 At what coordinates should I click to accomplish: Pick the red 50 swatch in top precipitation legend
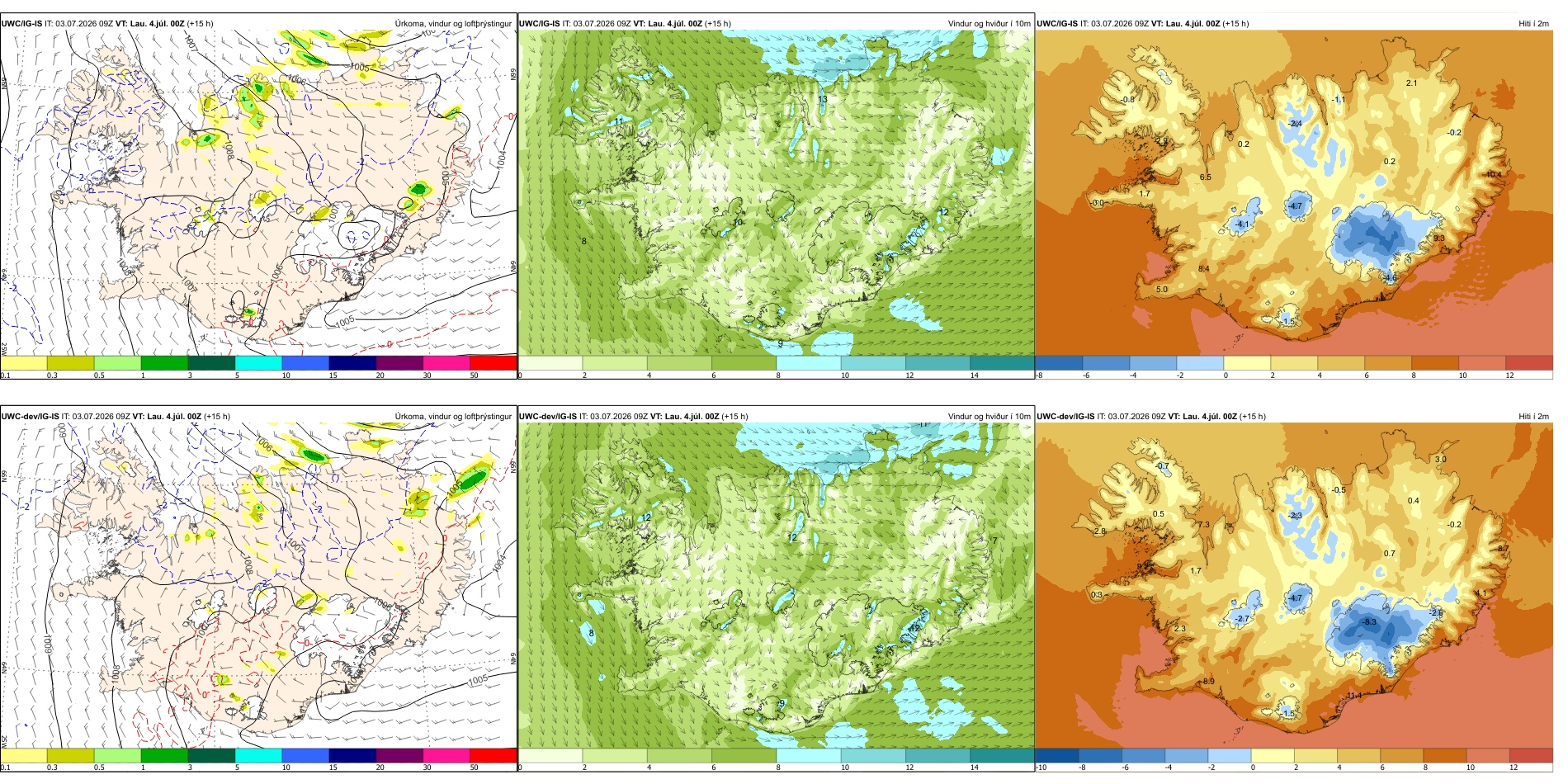coord(493,362)
